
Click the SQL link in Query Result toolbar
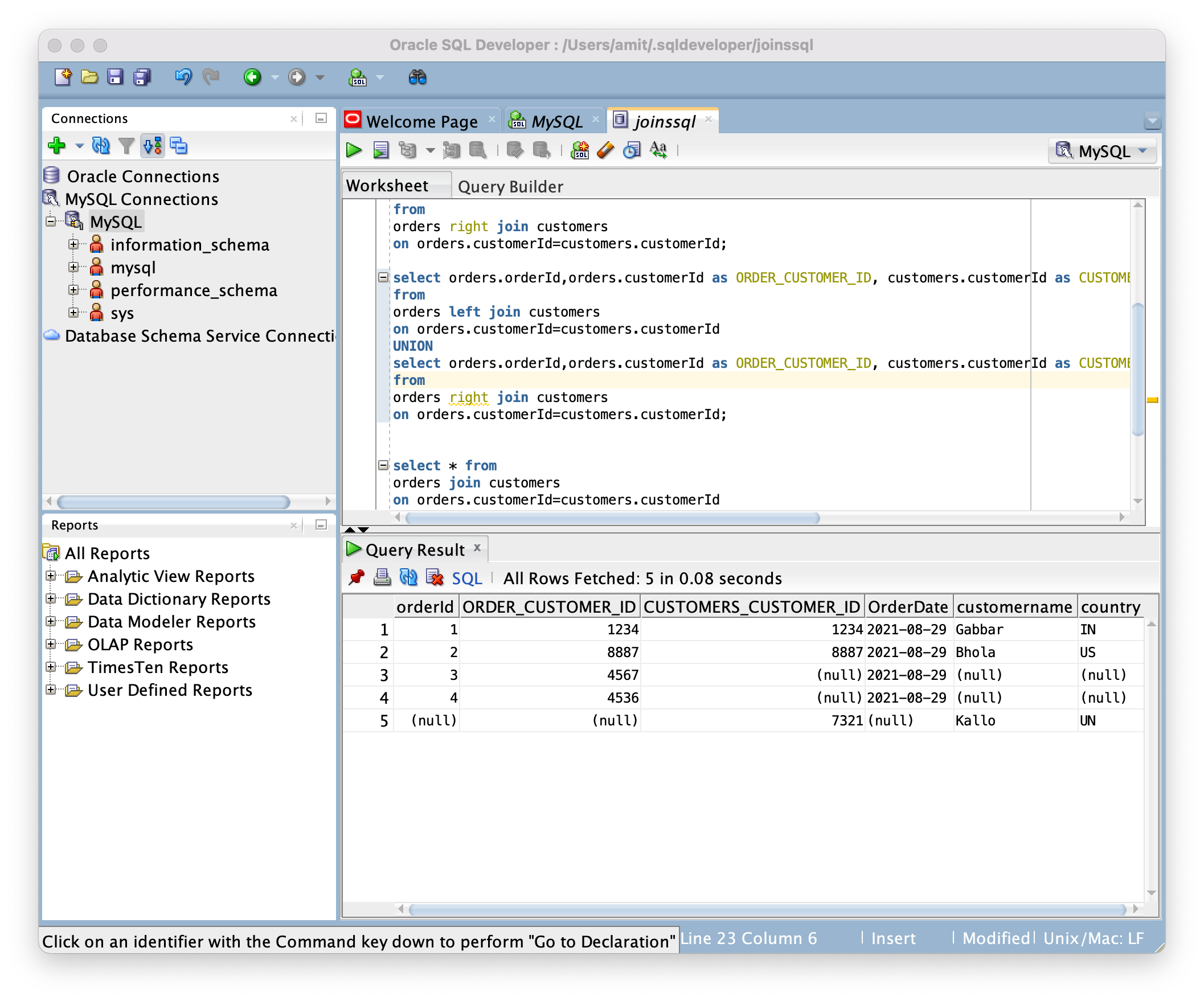pos(466,579)
